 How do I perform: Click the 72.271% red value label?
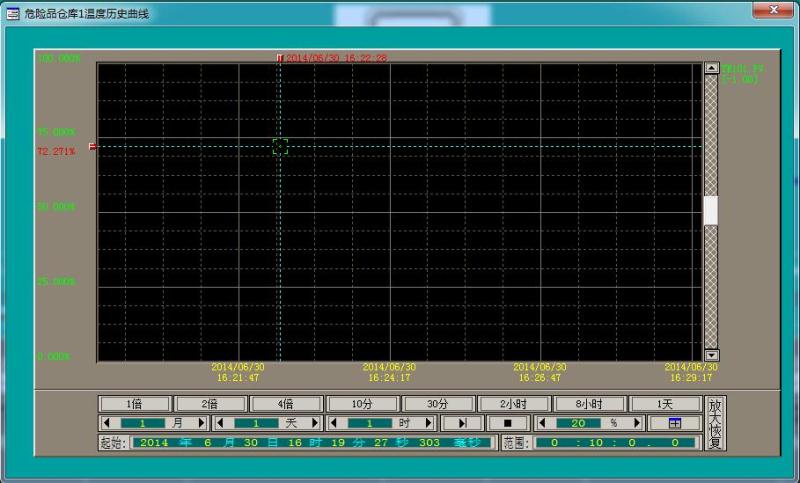[x=56, y=151]
